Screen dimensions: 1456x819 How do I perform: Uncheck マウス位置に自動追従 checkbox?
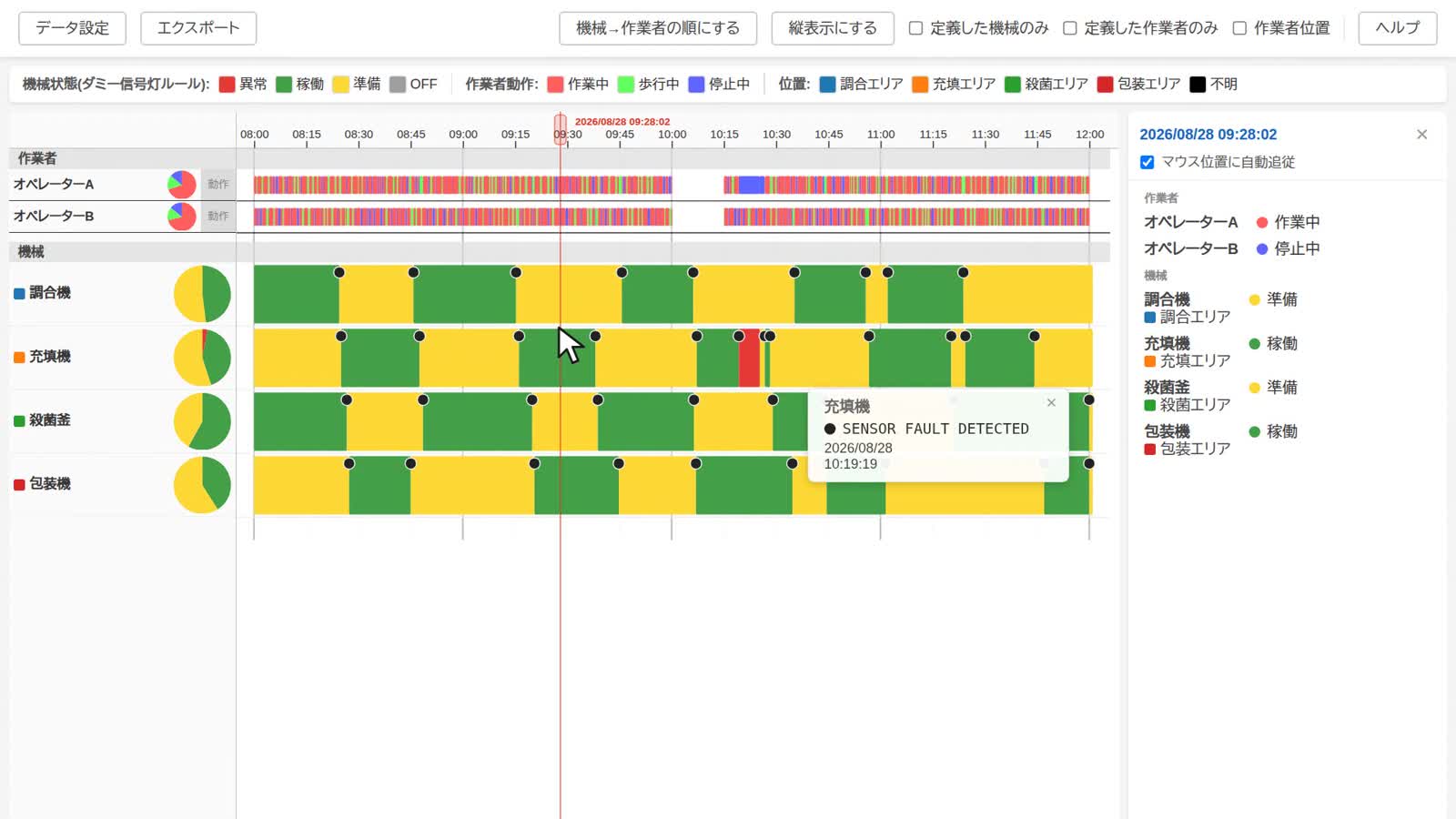(1148, 162)
